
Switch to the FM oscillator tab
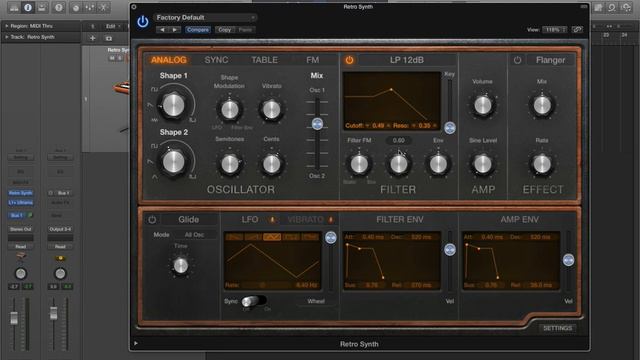coord(313,60)
